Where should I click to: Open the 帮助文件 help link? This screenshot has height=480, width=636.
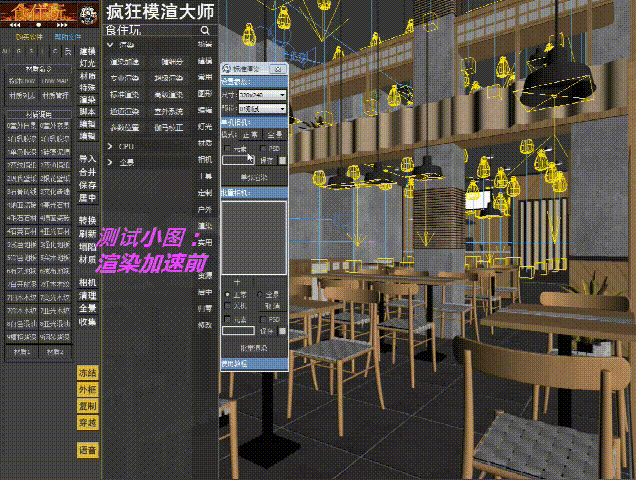[68, 37]
